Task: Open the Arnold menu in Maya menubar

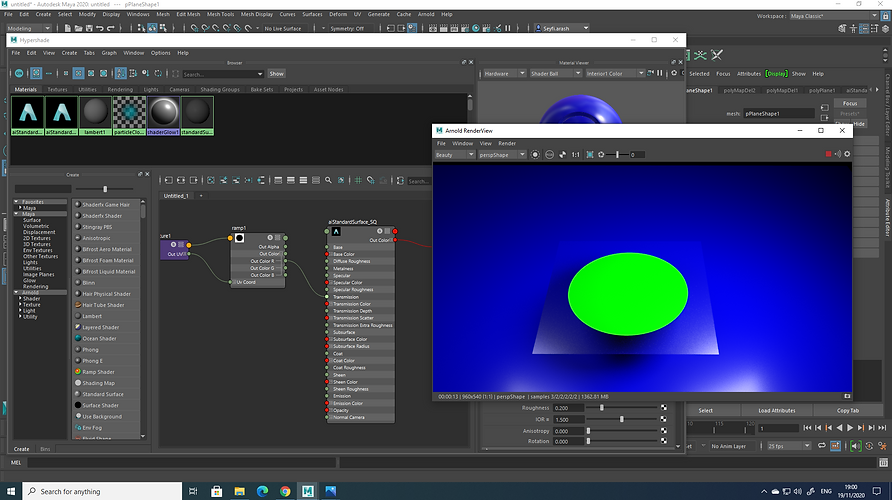Action: click(x=426, y=14)
